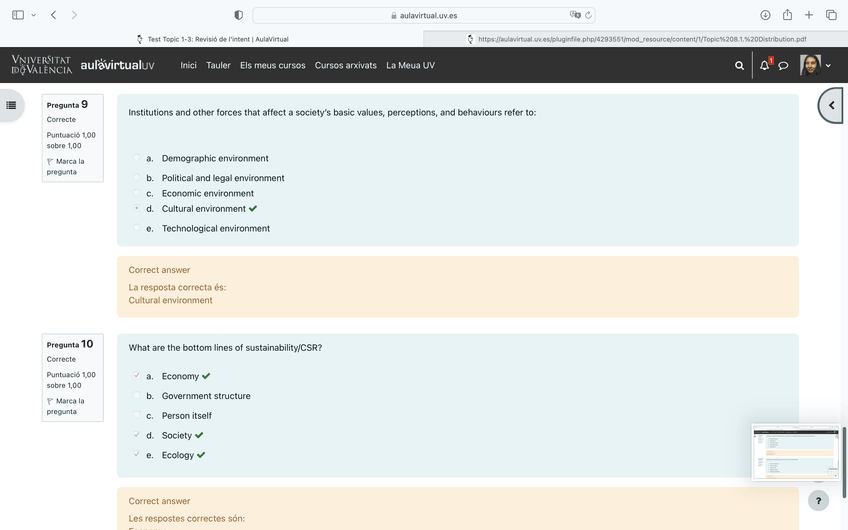Open the course index drawer icon
The height and width of the screenshot is (530, 848).
11,105
